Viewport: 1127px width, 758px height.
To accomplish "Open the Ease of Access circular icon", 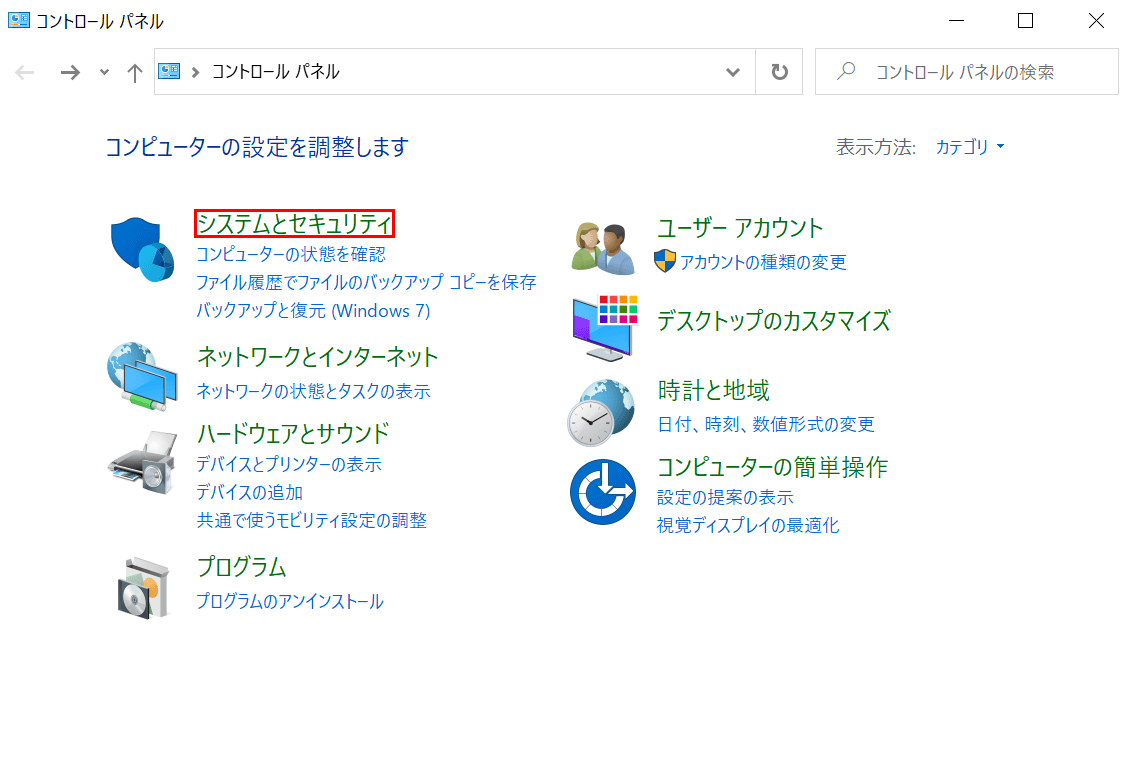I will [602, 492].
